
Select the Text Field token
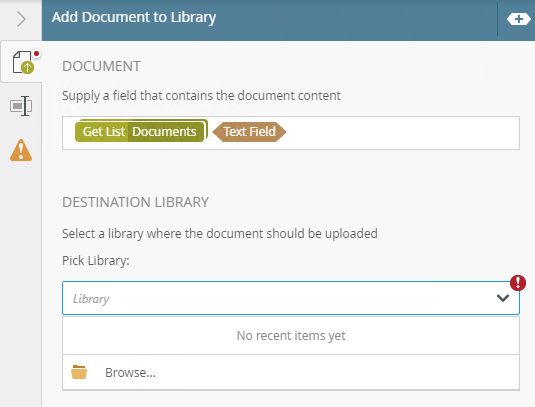tap(249, 132)
